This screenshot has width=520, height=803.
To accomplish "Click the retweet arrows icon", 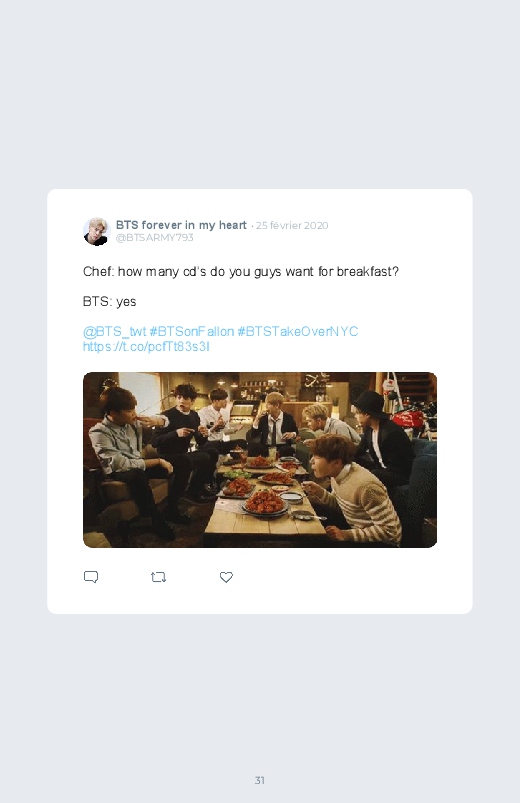I will 158,577.
